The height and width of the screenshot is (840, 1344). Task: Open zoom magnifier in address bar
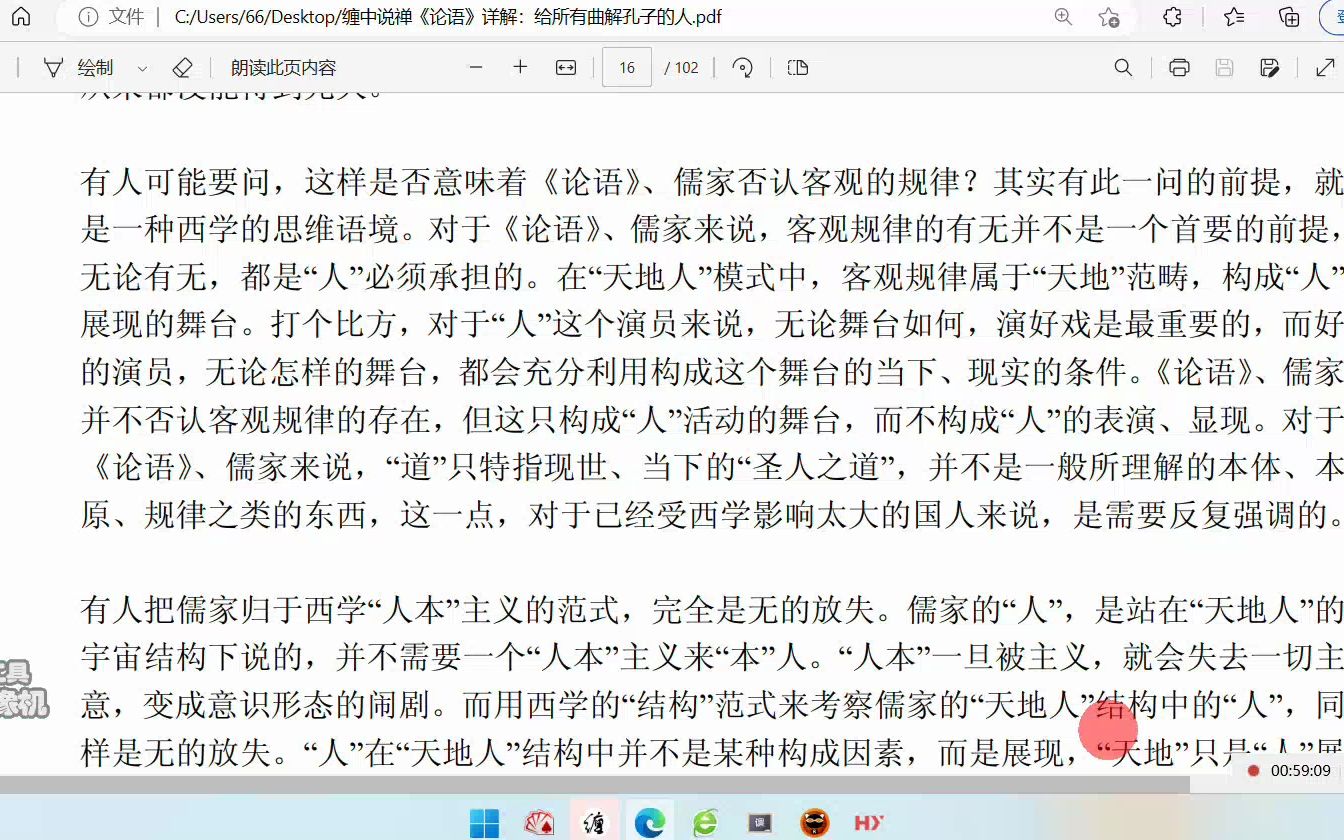pyautogui.click(x=1063, y=17)
